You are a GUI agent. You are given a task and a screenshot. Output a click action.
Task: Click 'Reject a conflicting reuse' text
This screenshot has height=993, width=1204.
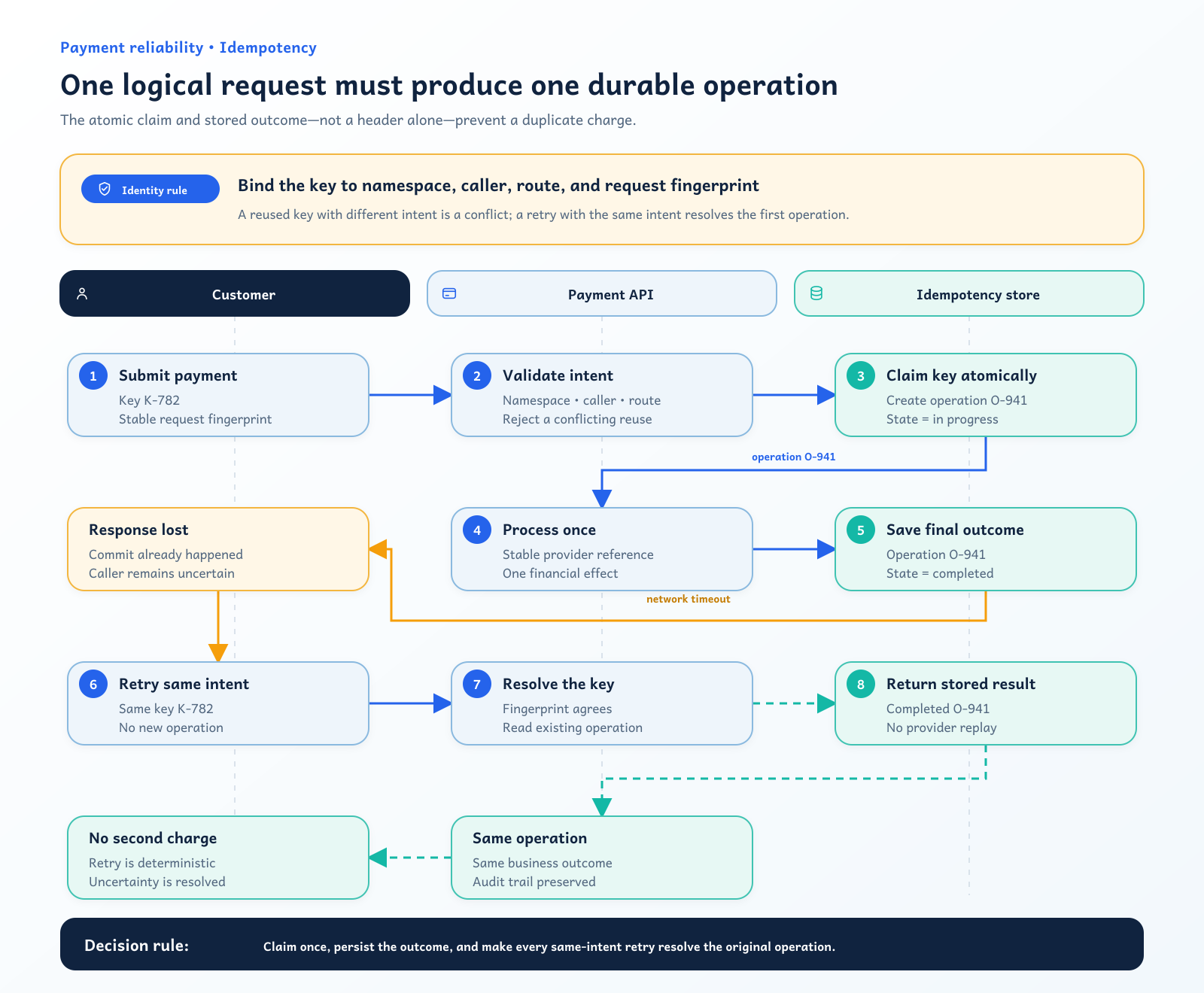coord(577,419)
